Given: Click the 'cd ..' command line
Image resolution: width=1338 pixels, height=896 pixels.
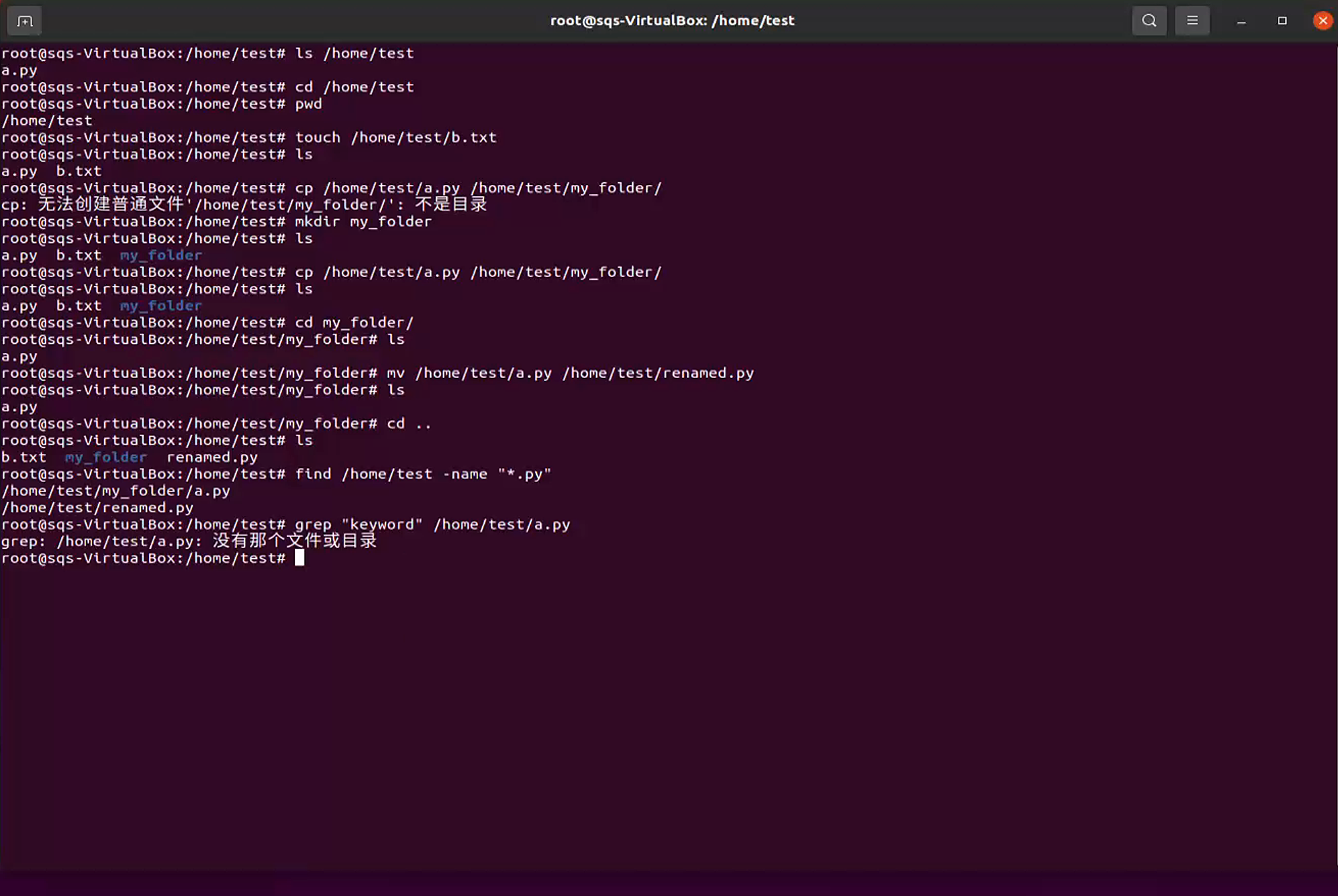Looking at the screenshot, I should (216, 423).
